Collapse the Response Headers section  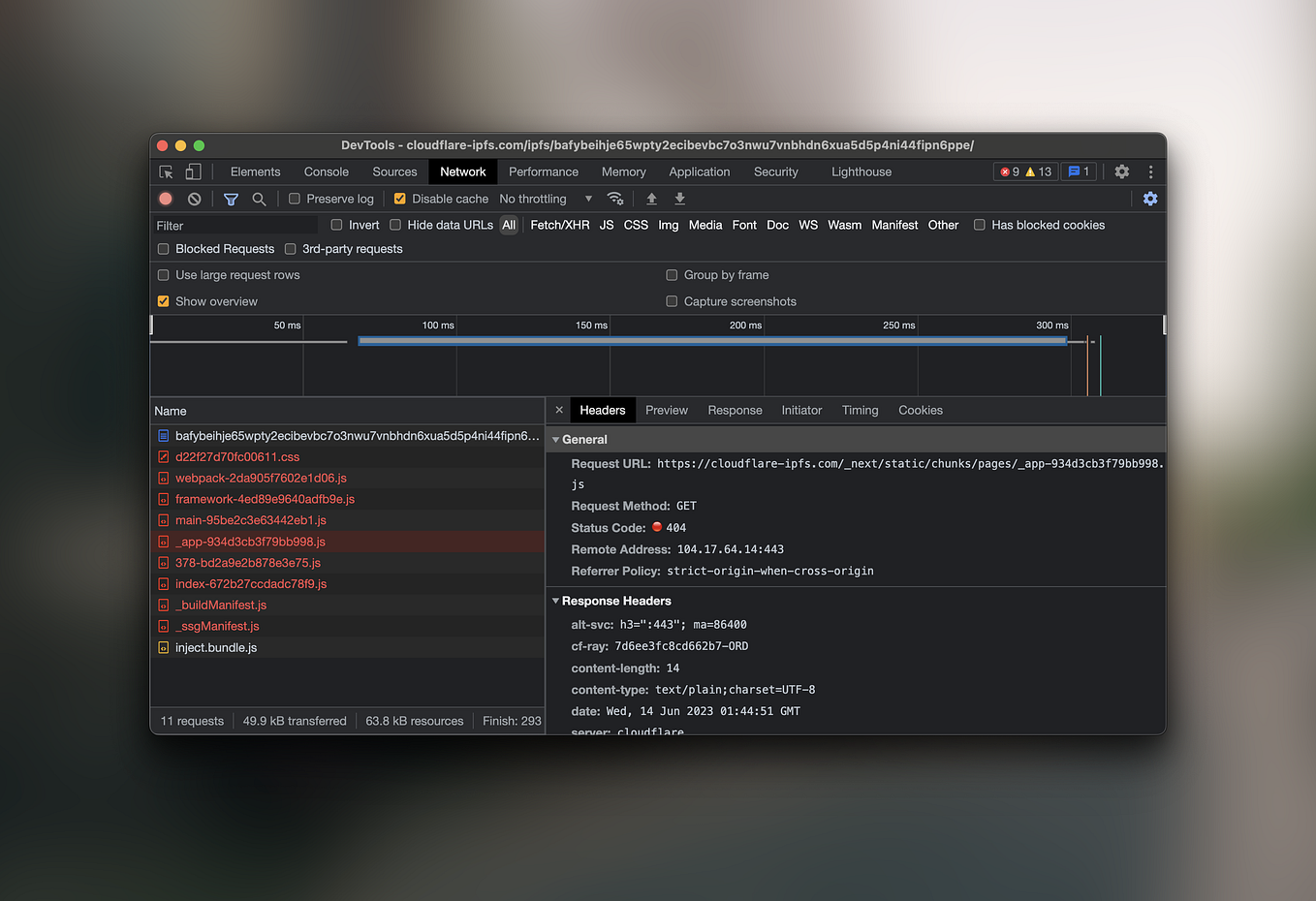pyautogui.click(x=555, y=601)
